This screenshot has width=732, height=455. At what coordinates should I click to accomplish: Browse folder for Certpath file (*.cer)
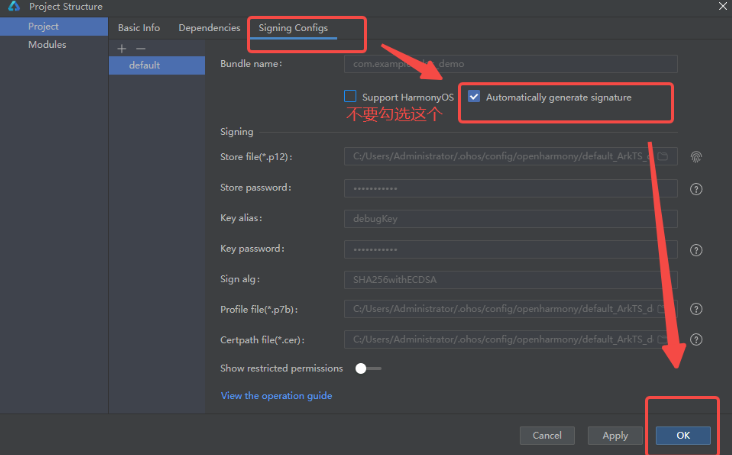(665, 340)
